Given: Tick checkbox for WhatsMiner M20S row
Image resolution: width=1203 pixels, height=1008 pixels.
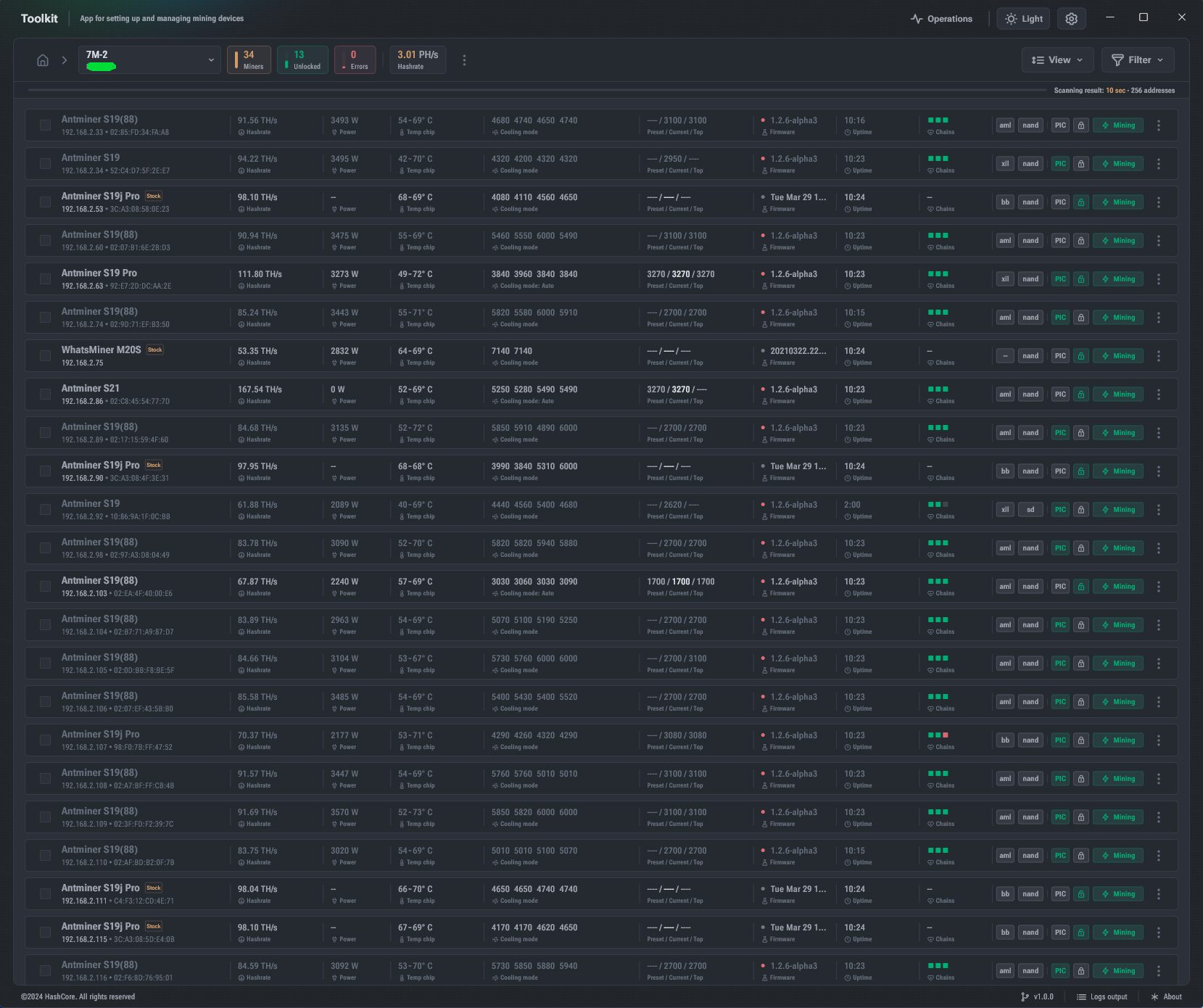Looking at the screenshot, I should point(45,356).
